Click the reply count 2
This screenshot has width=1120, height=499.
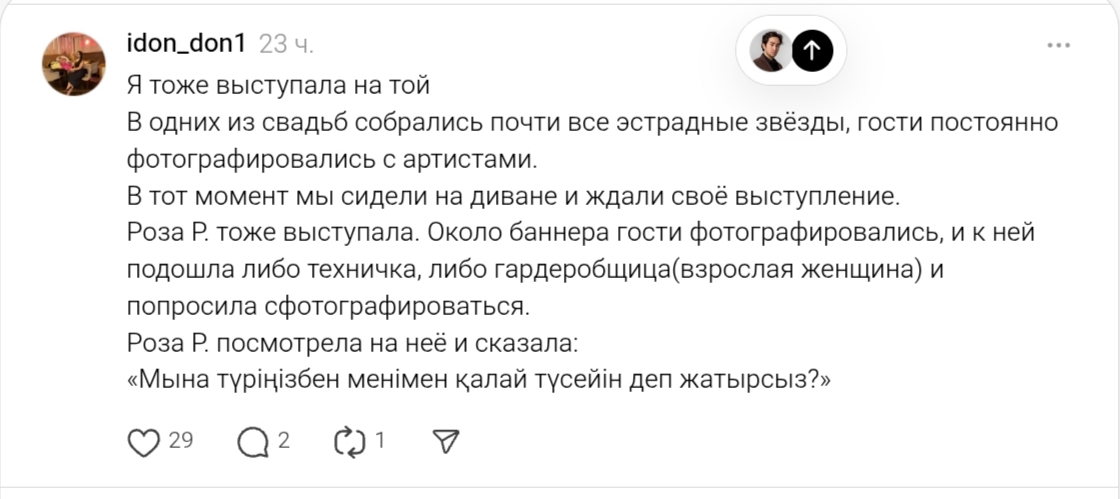(284, 440)
